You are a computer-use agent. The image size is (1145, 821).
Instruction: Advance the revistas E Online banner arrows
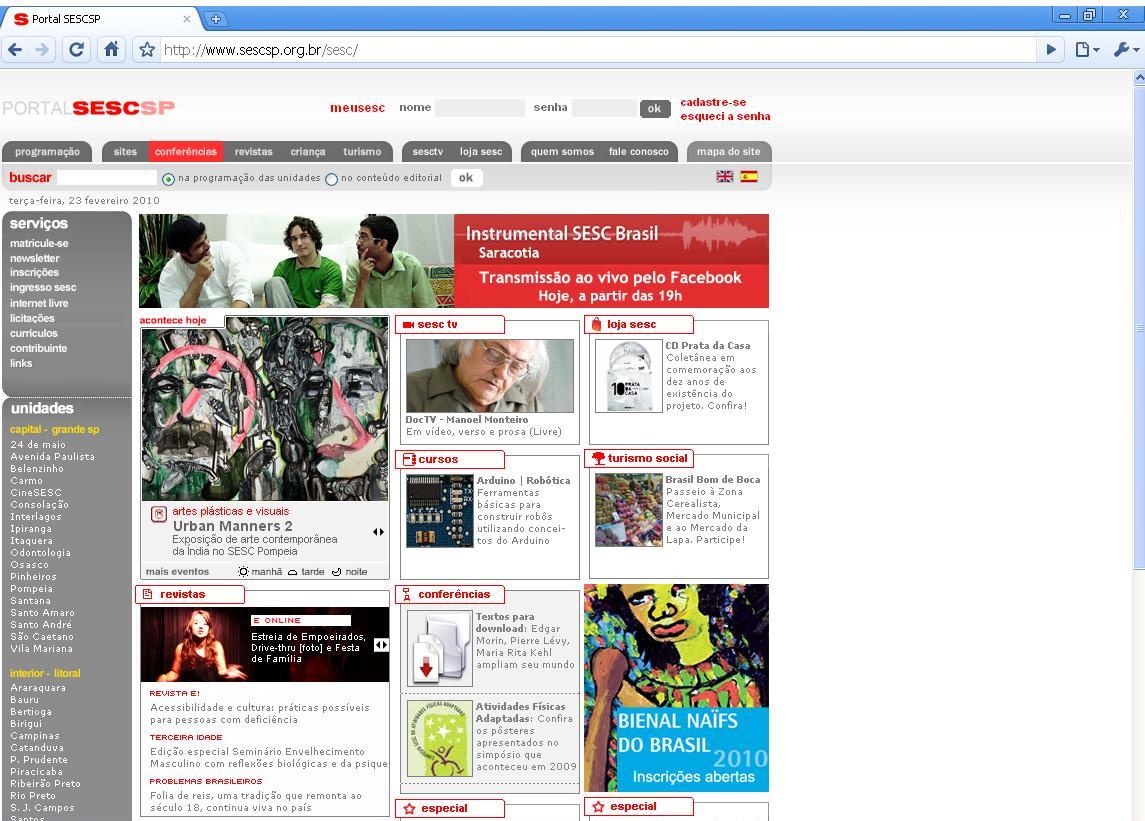381,645
